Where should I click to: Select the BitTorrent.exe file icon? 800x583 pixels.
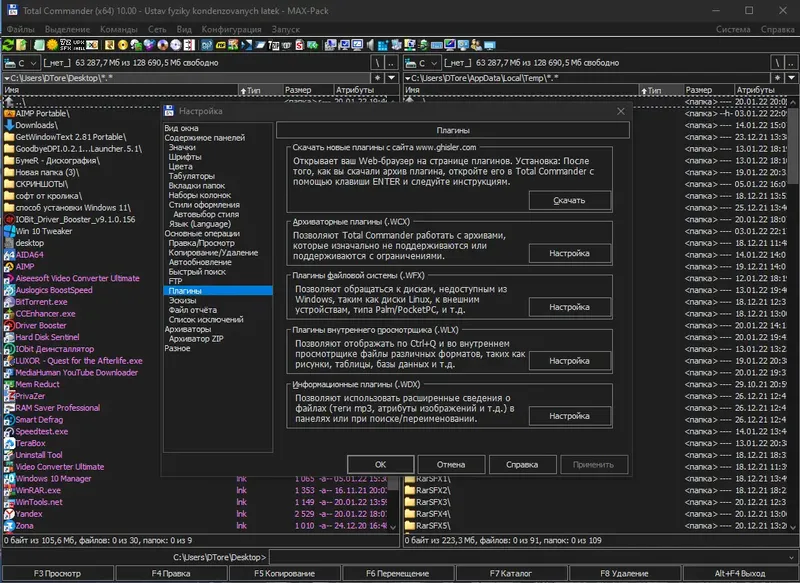pyautogui.click(x=9, y=302)
